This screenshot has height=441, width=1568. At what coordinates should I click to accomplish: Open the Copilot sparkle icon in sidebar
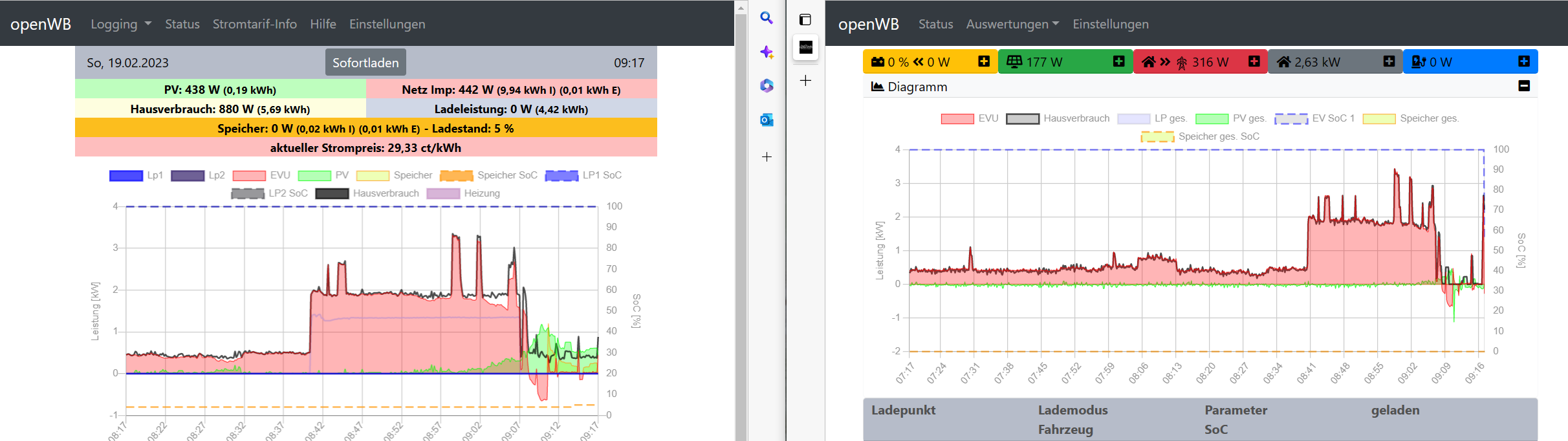767,52
